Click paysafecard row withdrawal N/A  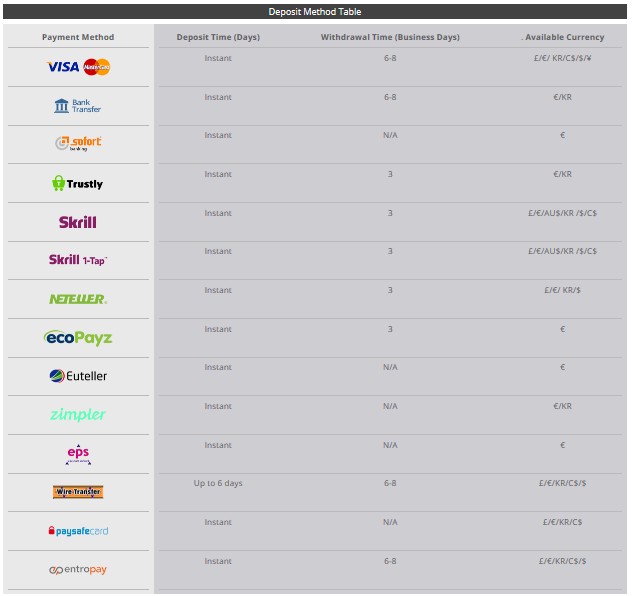coord(390,522)
